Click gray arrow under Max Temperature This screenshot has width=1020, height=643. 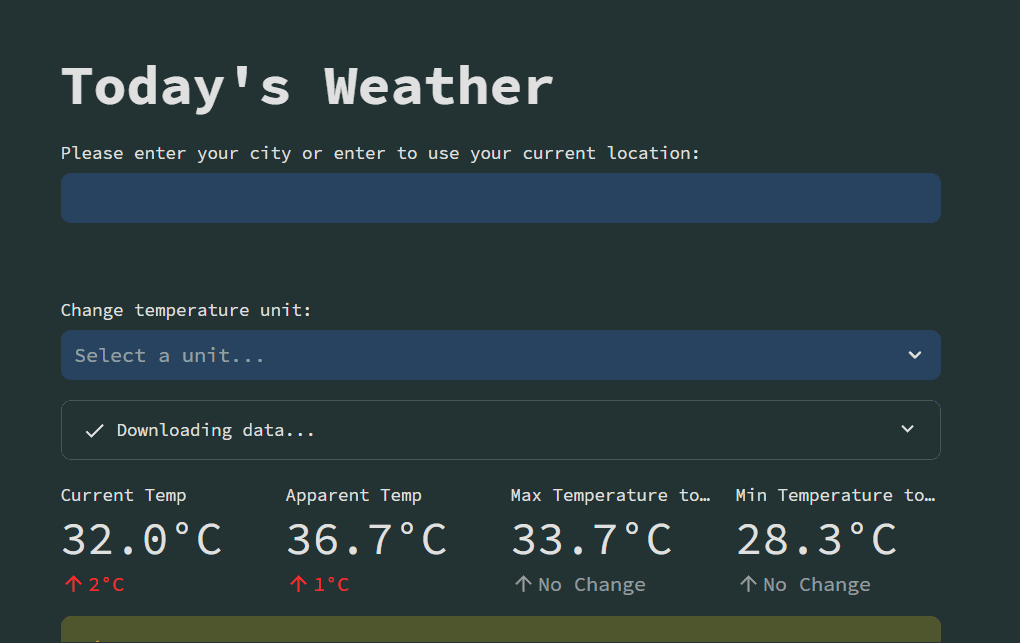(x=522, y=585)
